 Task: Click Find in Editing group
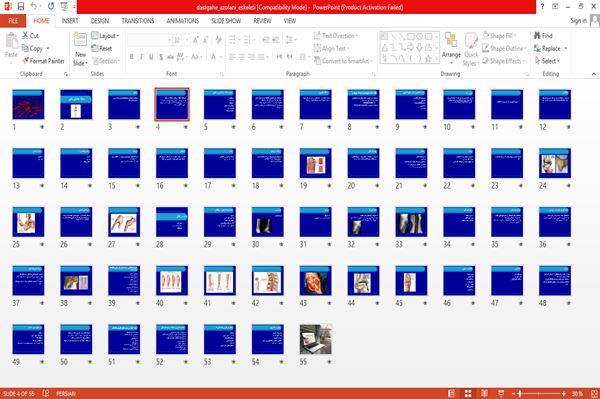click(543, 36)
